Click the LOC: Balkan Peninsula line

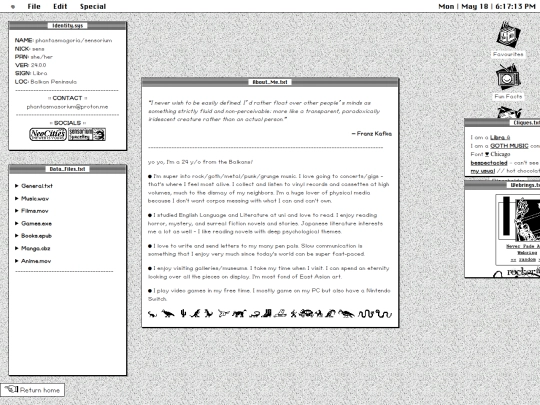(x=46, y=82)
